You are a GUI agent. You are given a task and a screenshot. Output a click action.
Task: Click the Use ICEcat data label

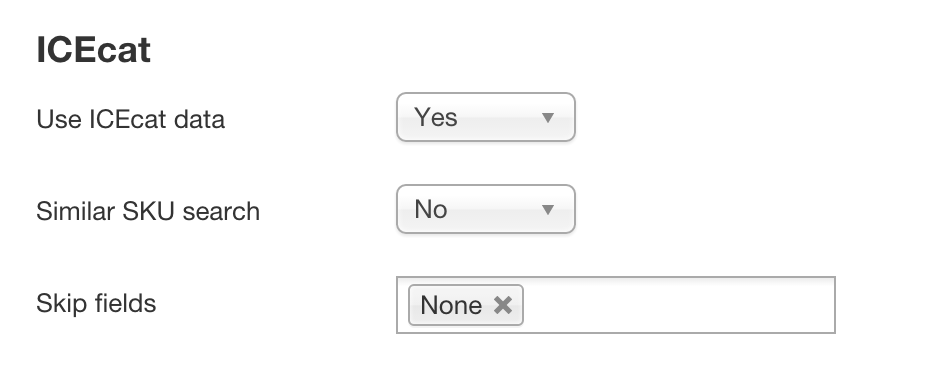130,119
